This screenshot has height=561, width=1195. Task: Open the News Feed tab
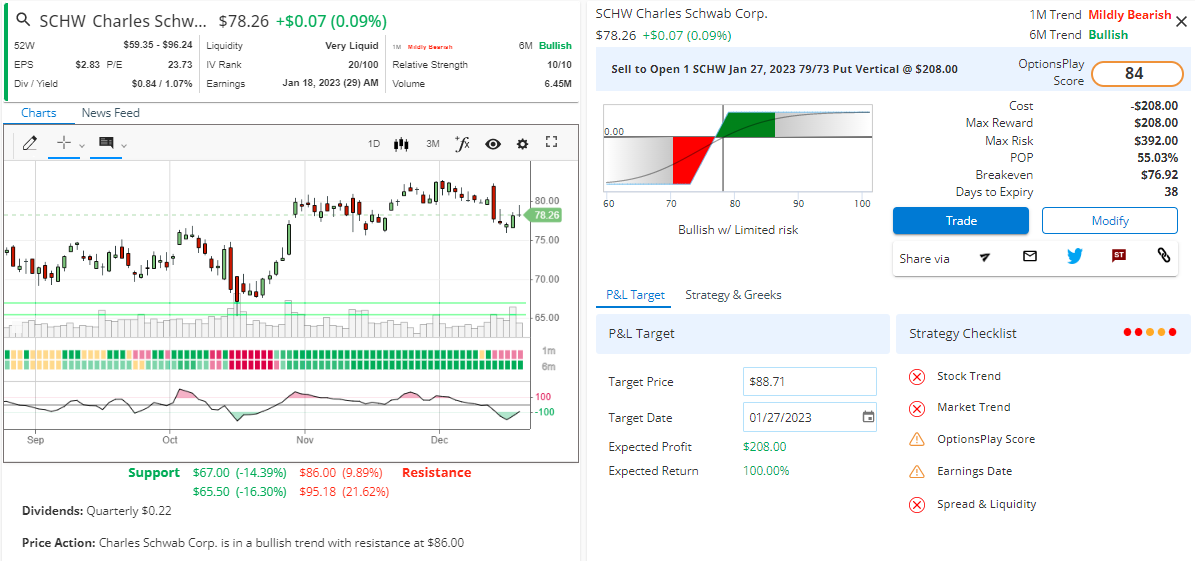tap(111, 113)
